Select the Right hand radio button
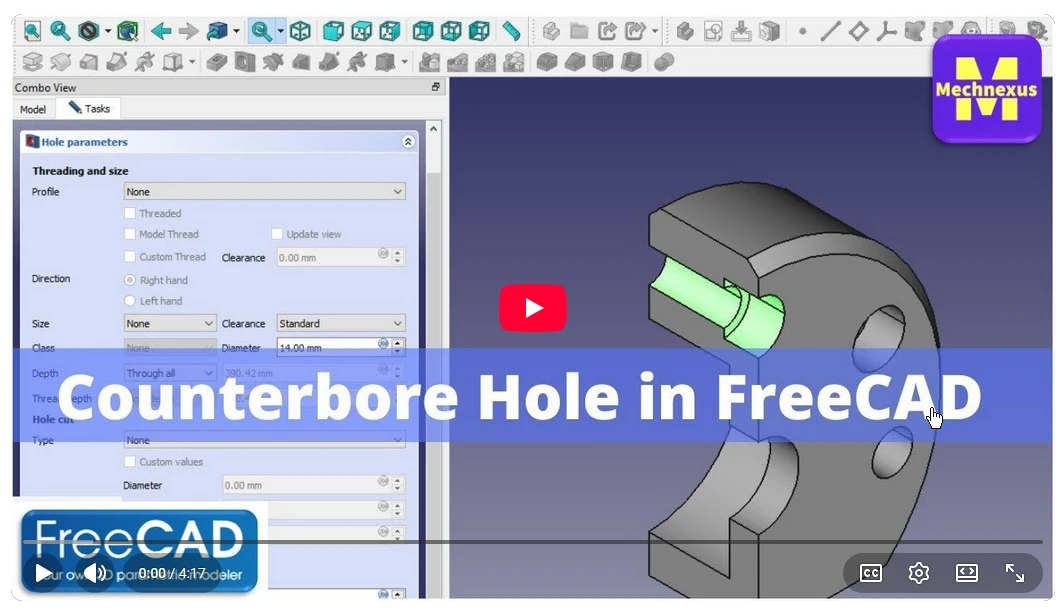1061x608 pixels. pos(130,280)
